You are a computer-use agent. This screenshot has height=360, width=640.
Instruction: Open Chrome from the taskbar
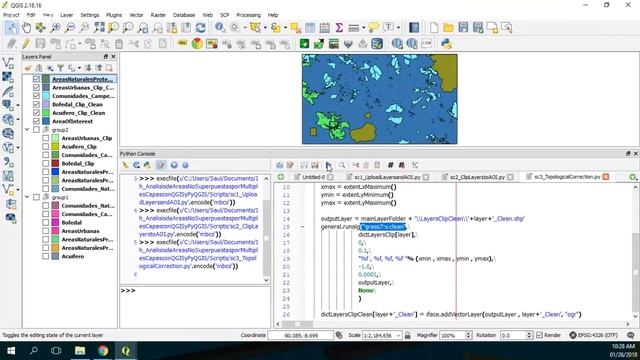click(x=103, y=351)
